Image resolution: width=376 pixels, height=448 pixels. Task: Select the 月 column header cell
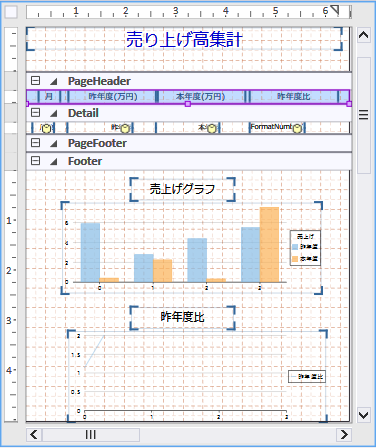(x=49, y=96)
